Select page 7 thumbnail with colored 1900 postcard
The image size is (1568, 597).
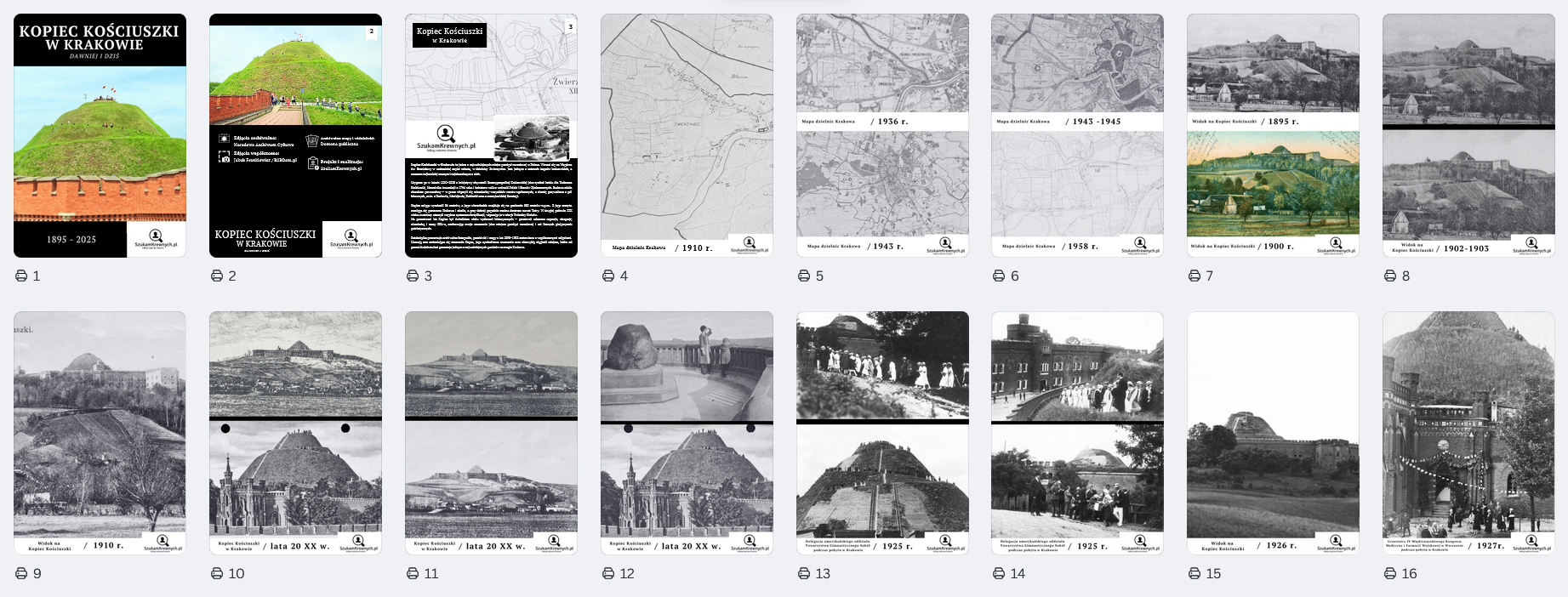pyautogui.click(x=1273, y=135)
